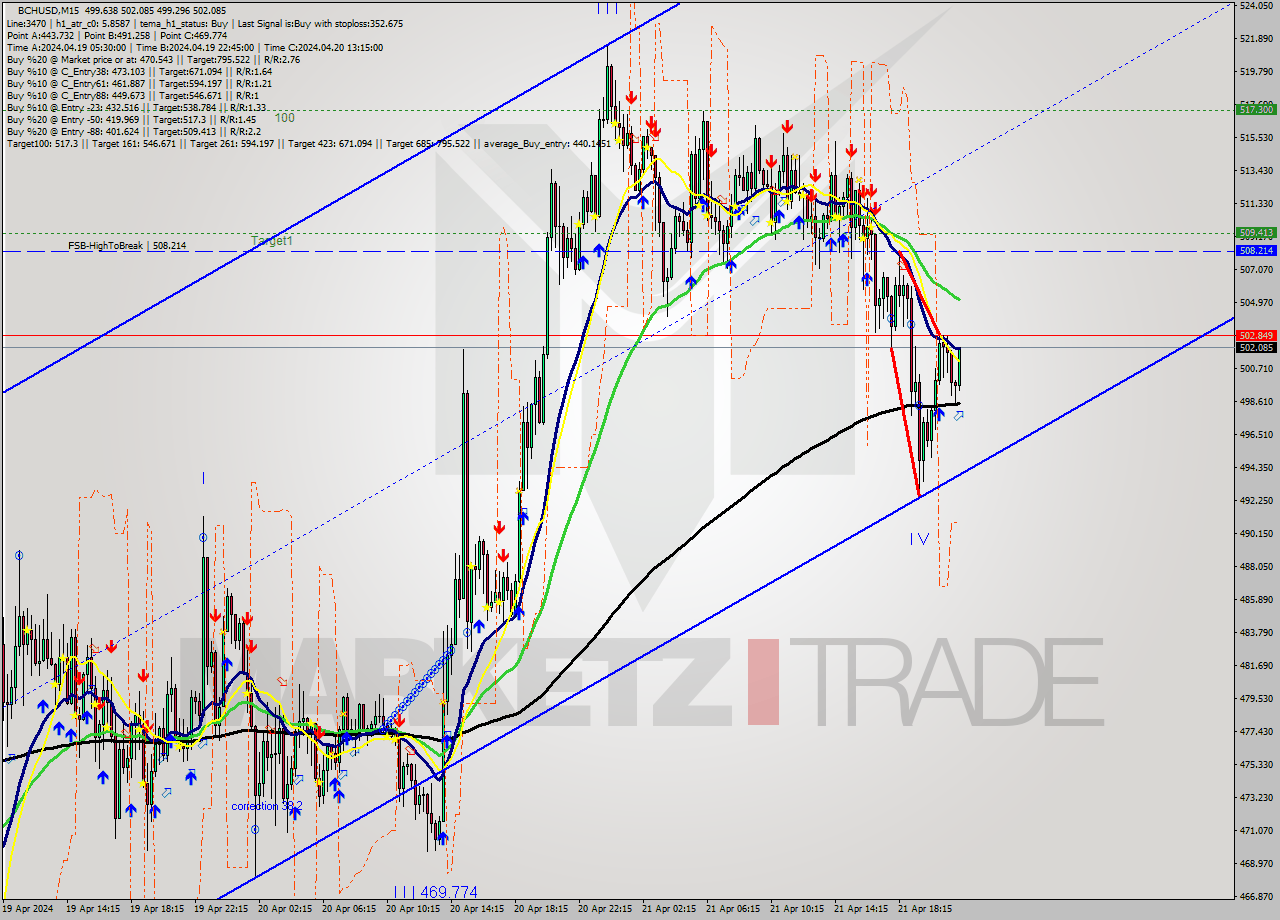Click the 483.790 price axis label

point(1256,633)
